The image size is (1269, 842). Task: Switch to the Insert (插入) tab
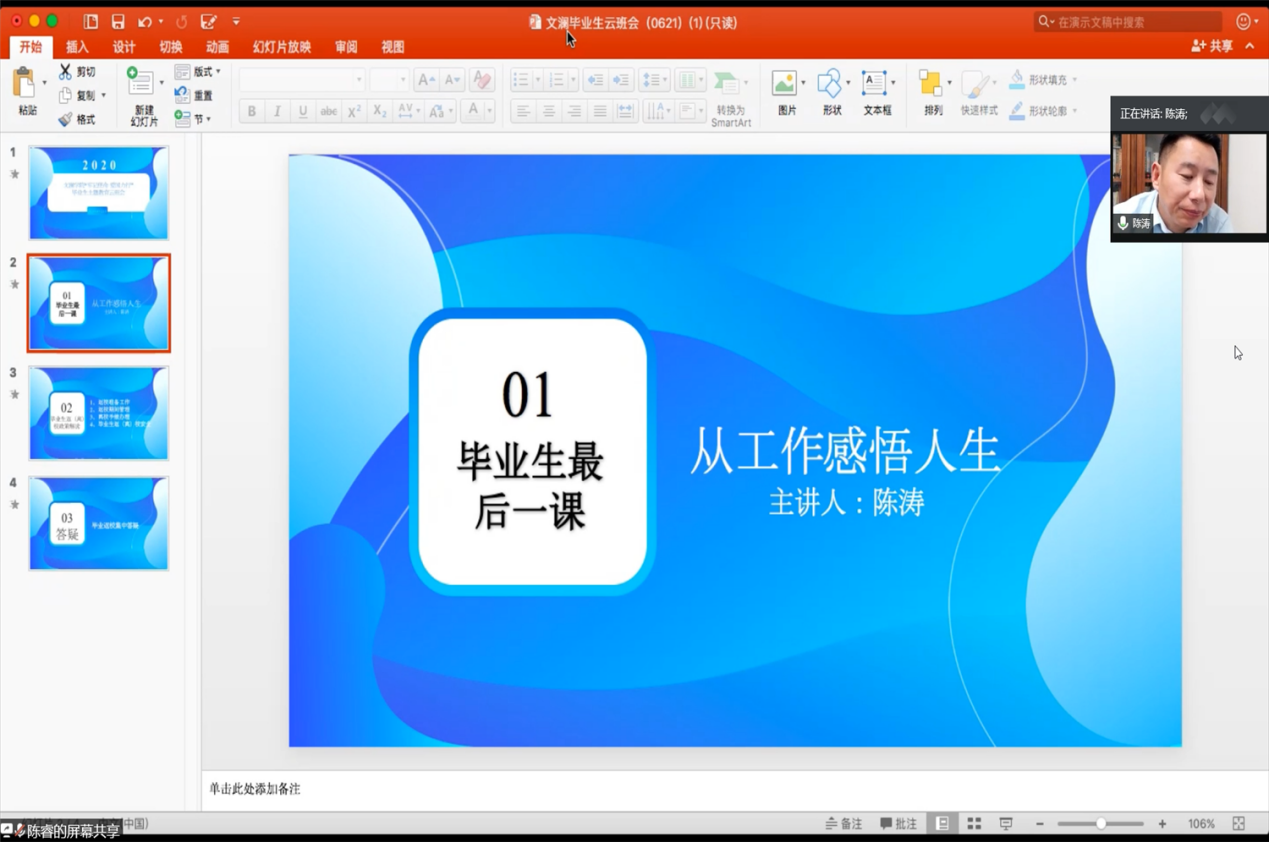coord(77,47)
